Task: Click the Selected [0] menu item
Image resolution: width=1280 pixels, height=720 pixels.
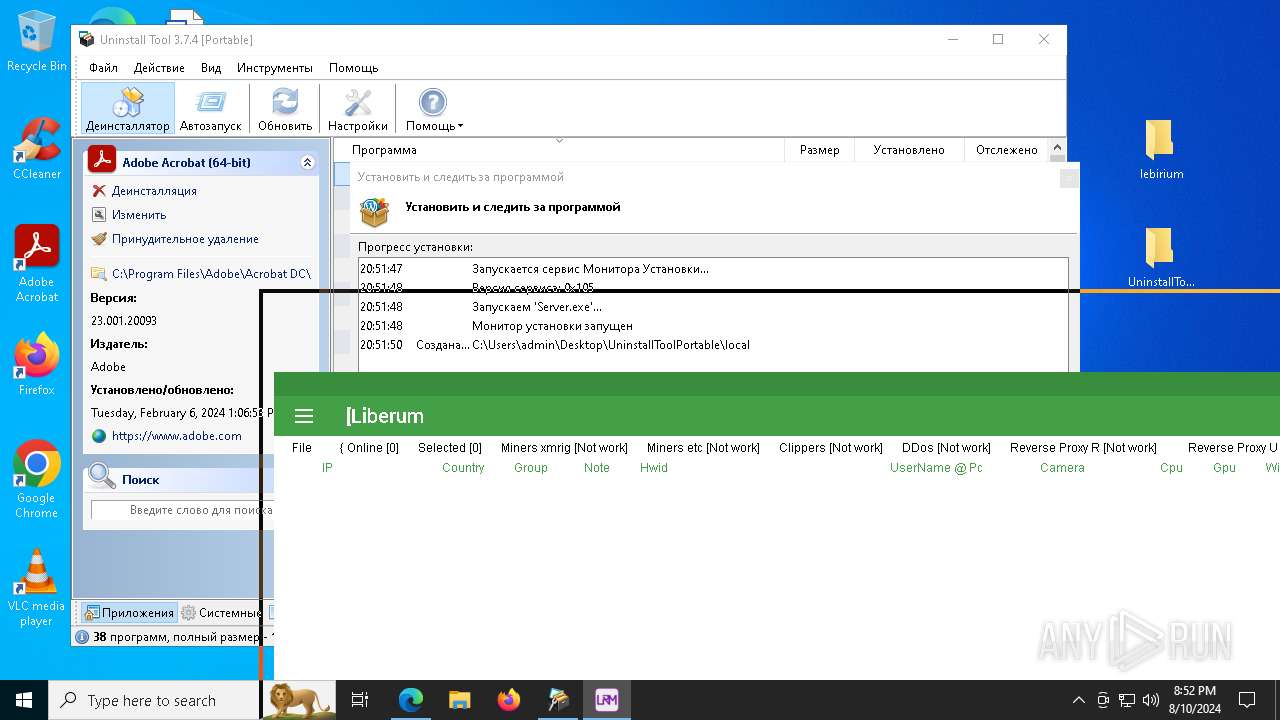Action: 450,448
